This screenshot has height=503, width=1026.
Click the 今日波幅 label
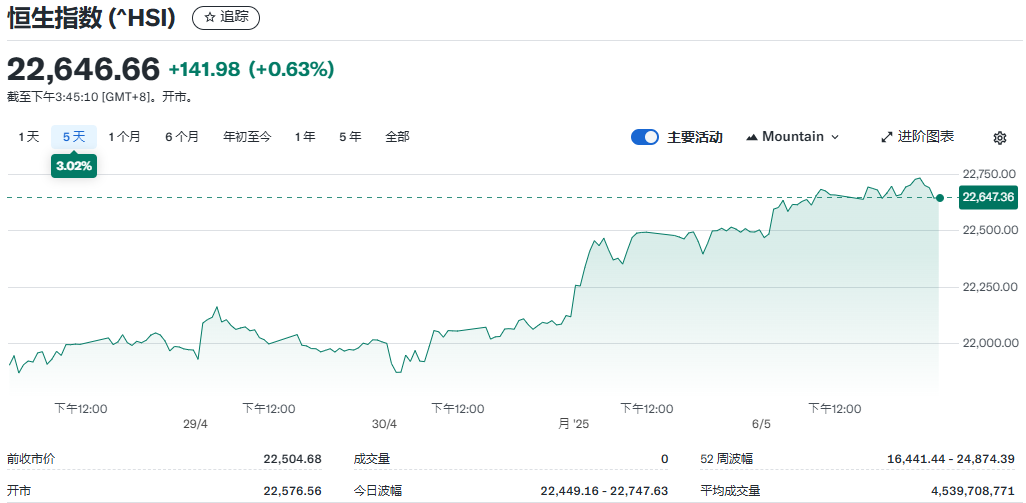(x=378, y=491)
